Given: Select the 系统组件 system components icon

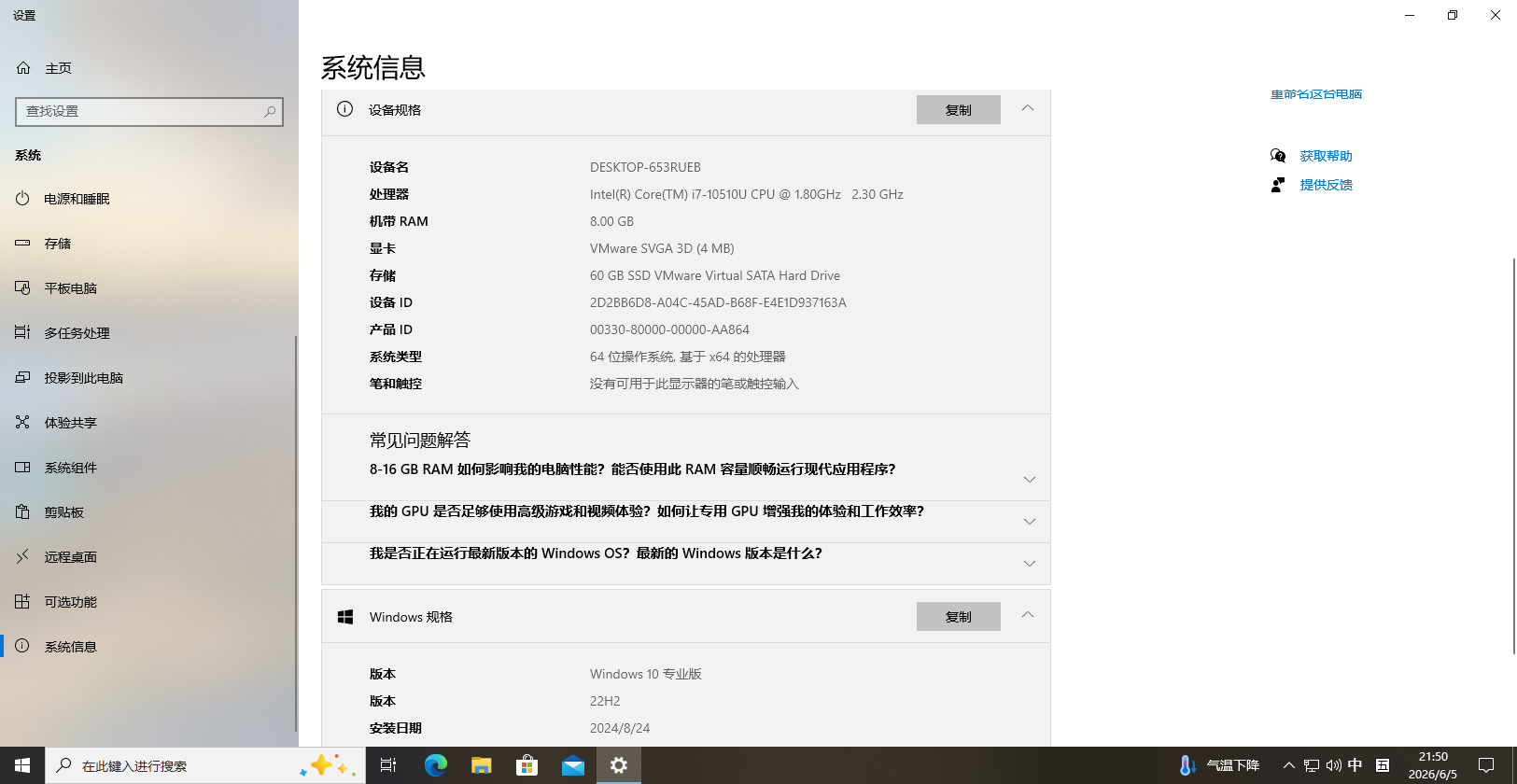Looking at the screenshot, I should click(x=23, y=468).
